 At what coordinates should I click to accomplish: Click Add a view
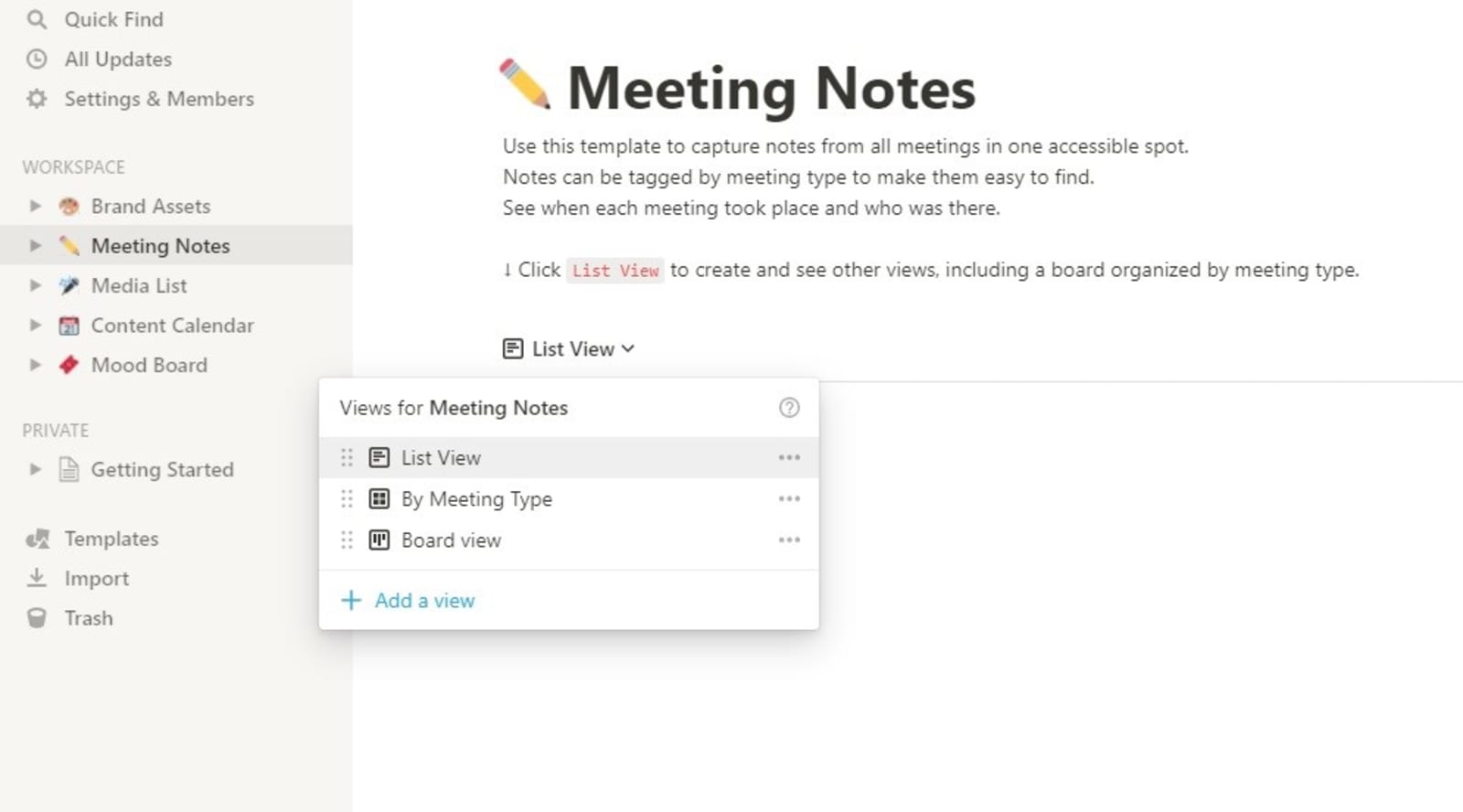tap(408, 600)
